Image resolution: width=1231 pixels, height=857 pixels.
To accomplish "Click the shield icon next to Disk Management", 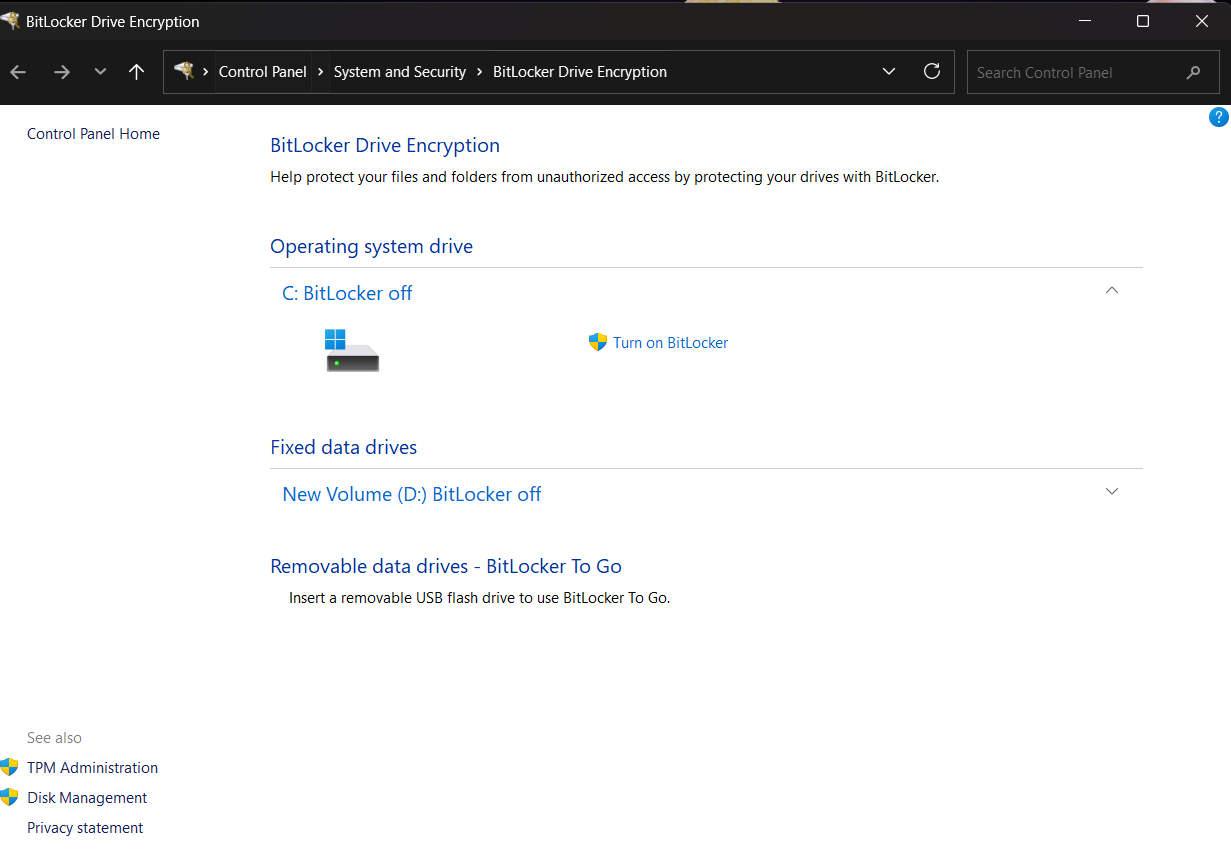I will (11, 797).
